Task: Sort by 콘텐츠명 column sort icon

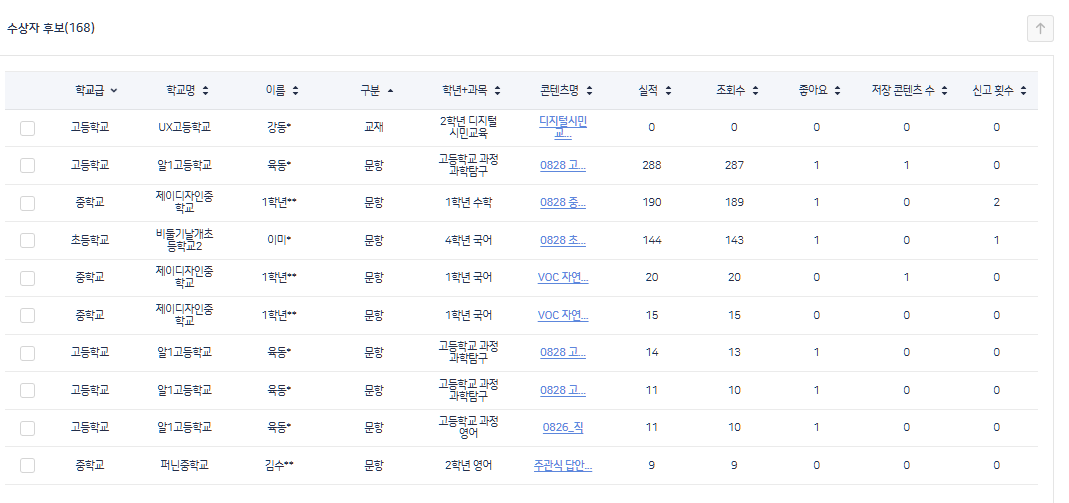Action: tap(589, 91)
